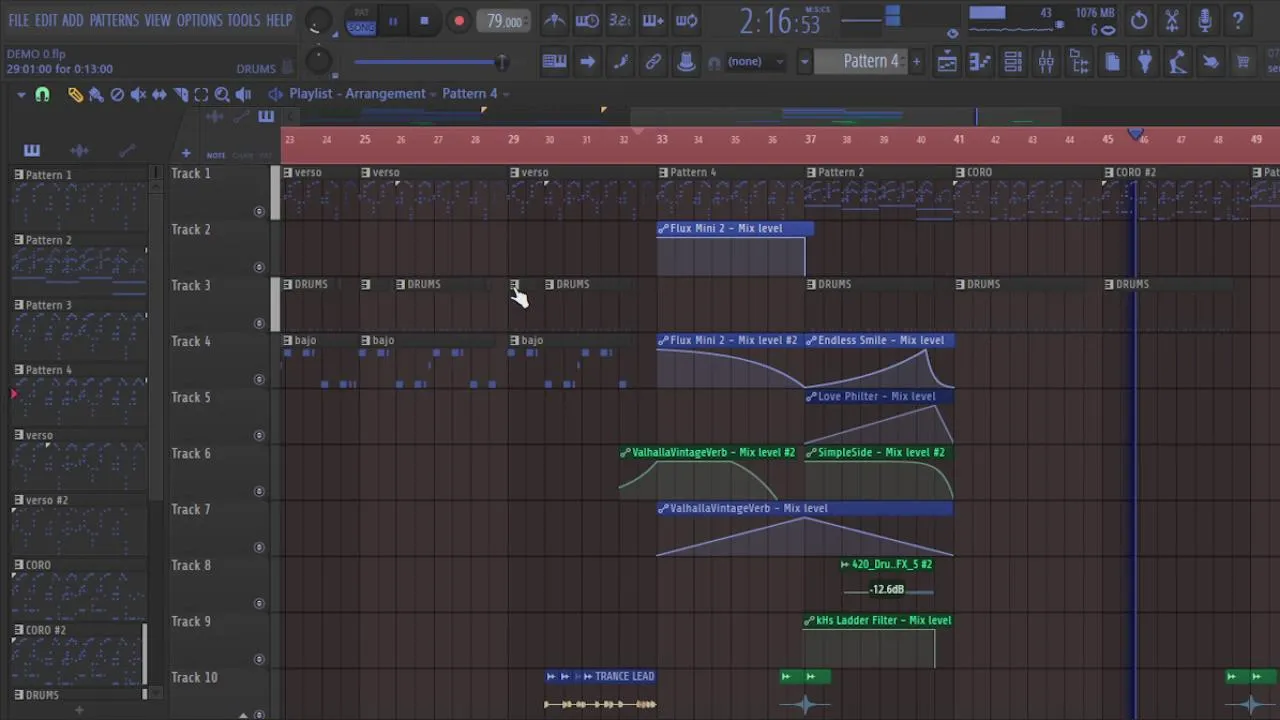Toggle the green snap magnet in playlist

[x=42, y=94]
